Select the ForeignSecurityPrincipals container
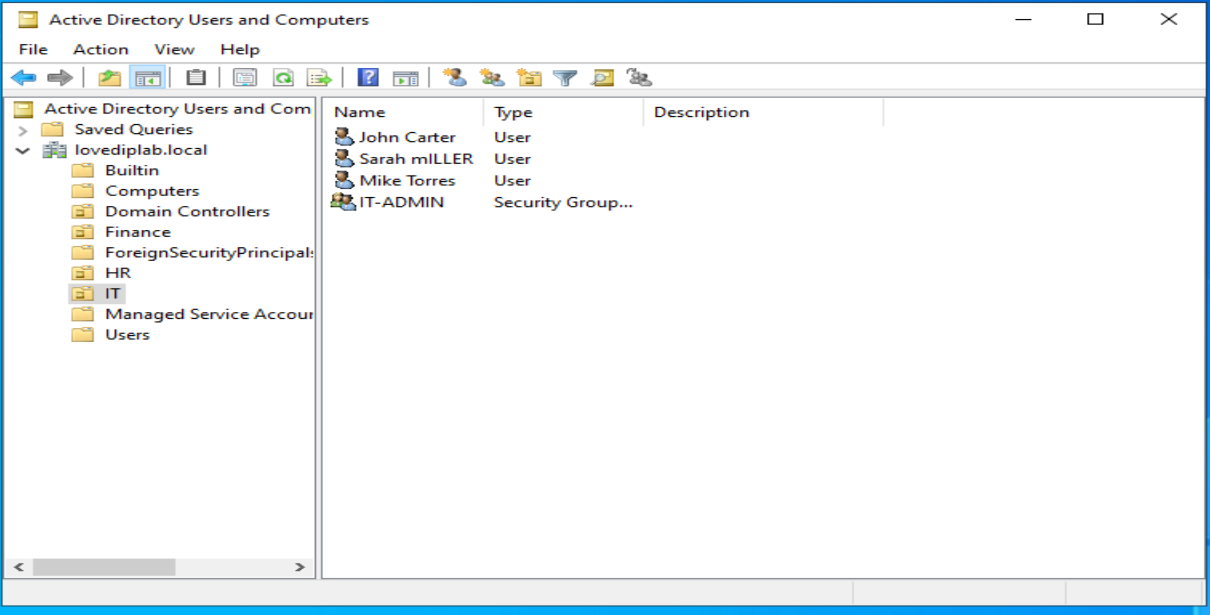Viewport: 1210px width, 615px height. pos(209,252)
